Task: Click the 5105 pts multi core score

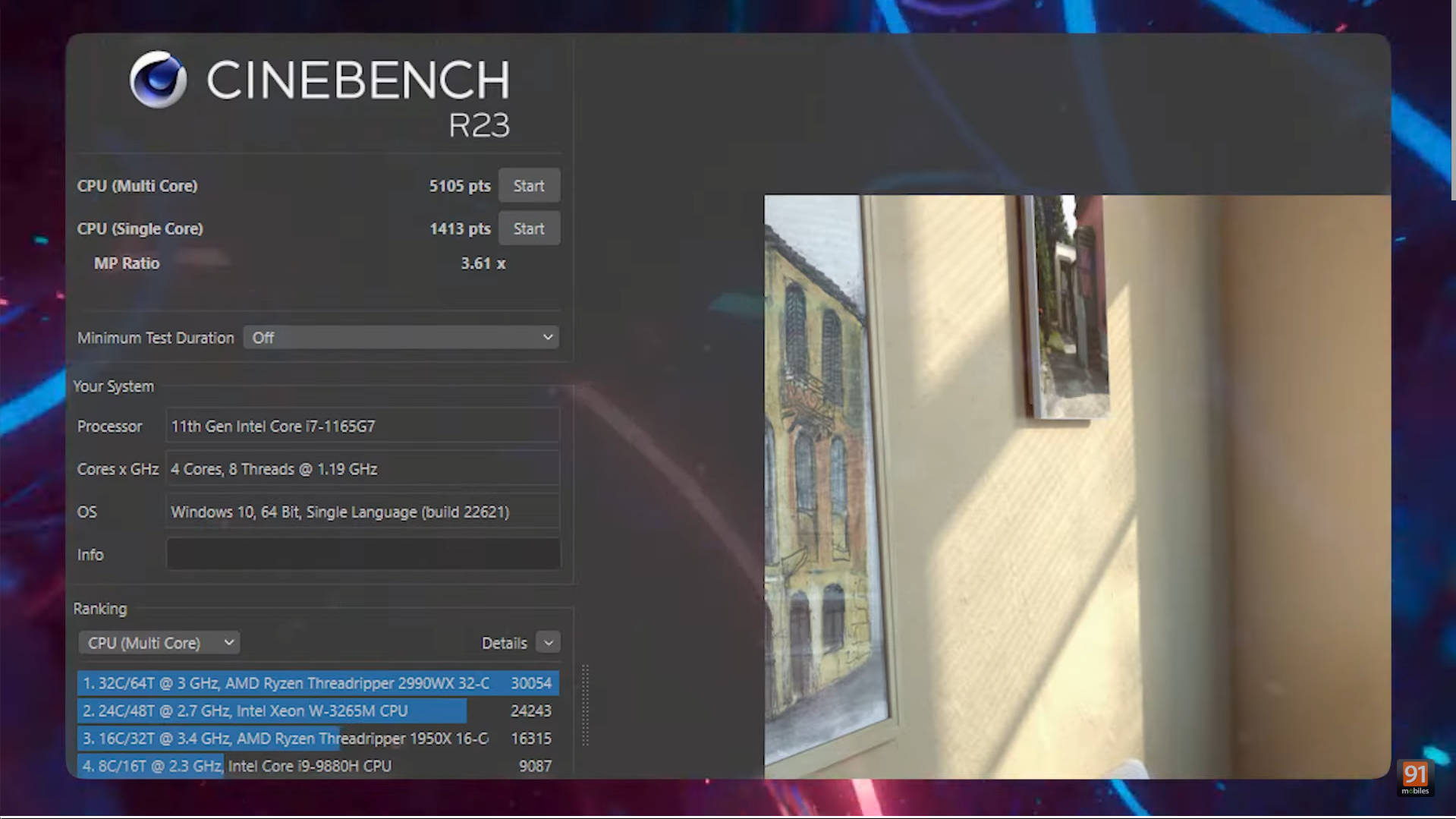Action: pyautogui.click(x=460, y=186)
